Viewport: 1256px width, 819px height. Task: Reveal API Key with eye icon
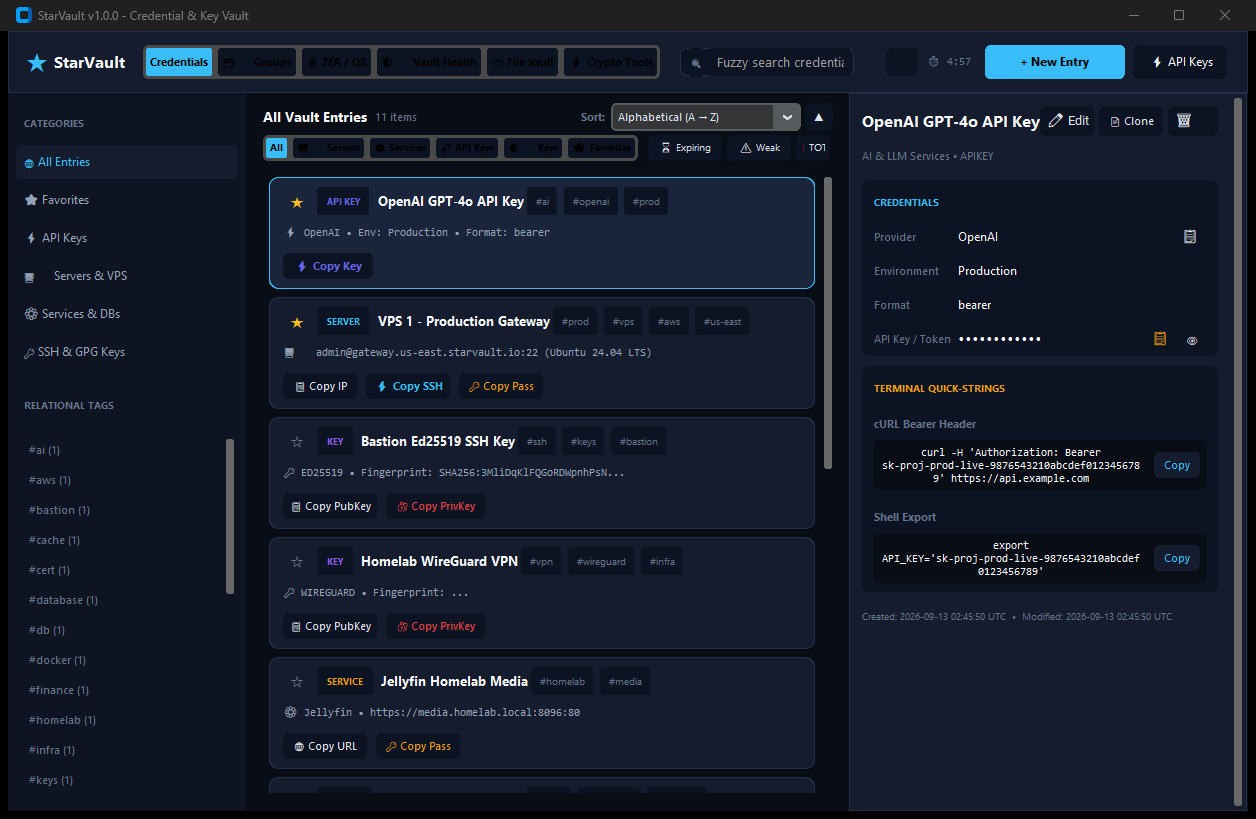[x=1192, y=340]
